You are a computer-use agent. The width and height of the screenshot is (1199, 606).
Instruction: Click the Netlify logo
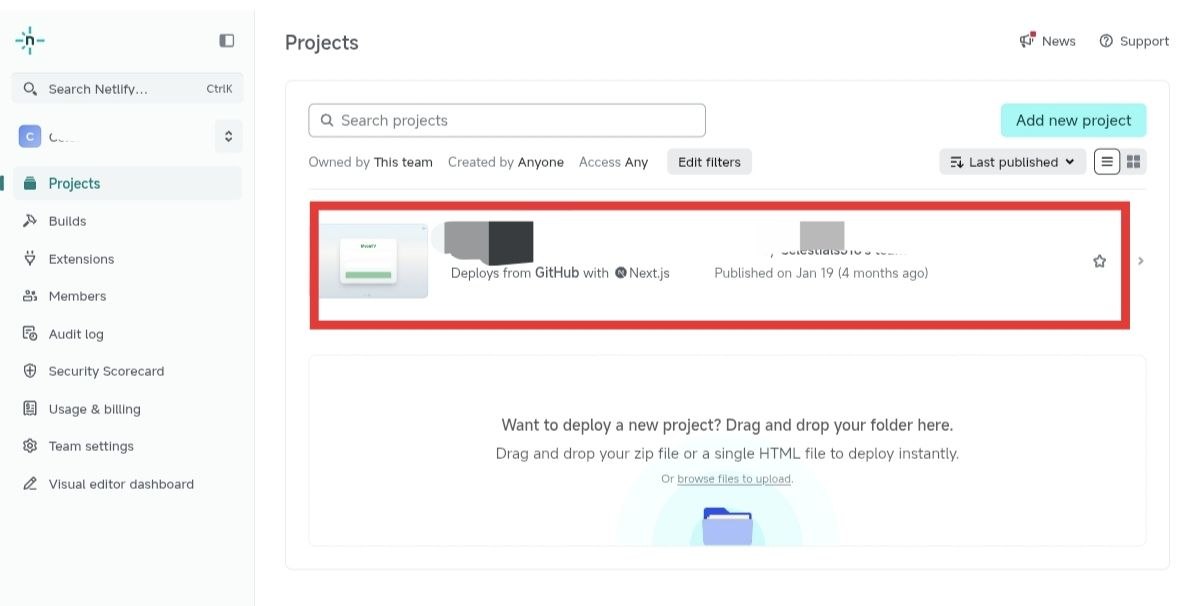tap(30, 41)
